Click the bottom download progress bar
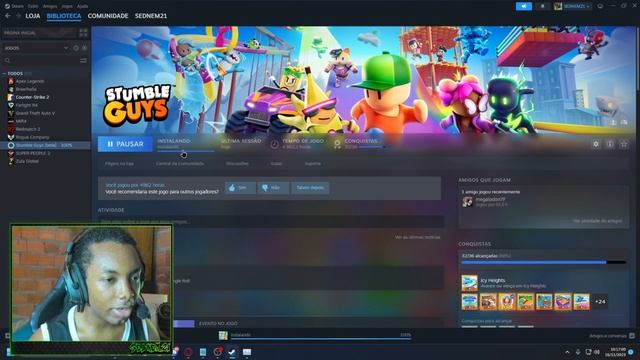 coord(321,339)
